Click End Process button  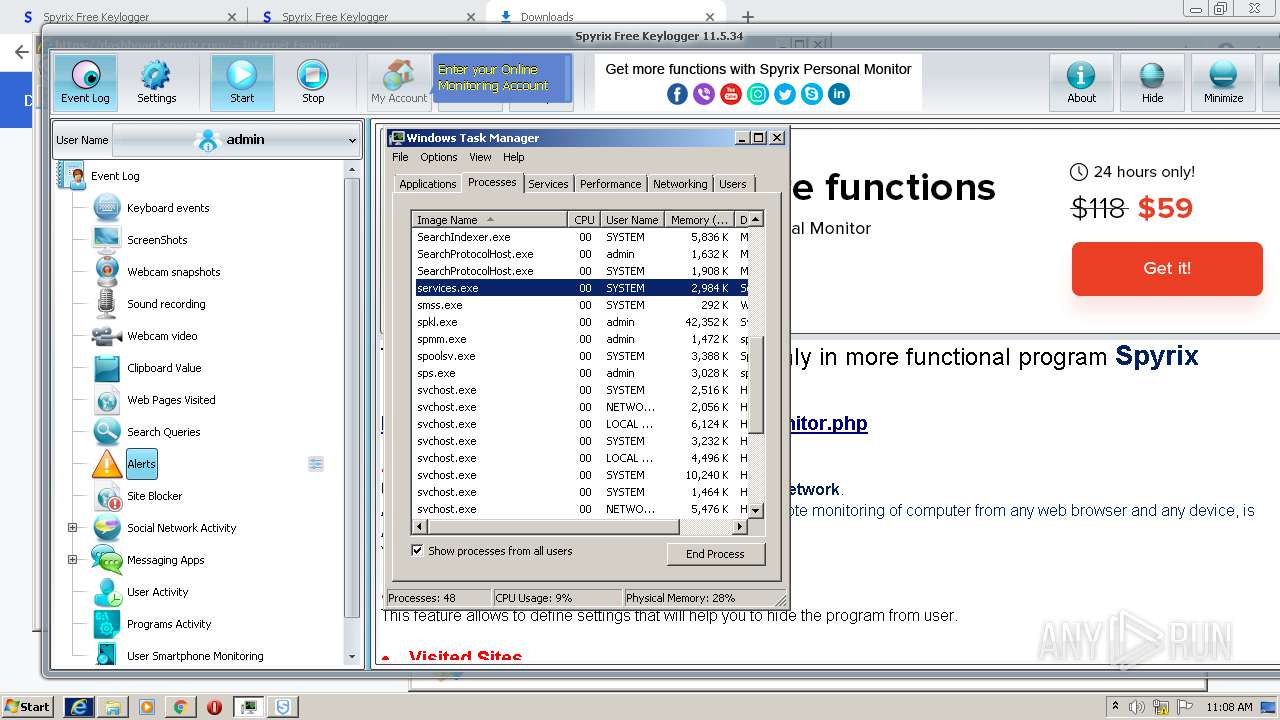715,554
